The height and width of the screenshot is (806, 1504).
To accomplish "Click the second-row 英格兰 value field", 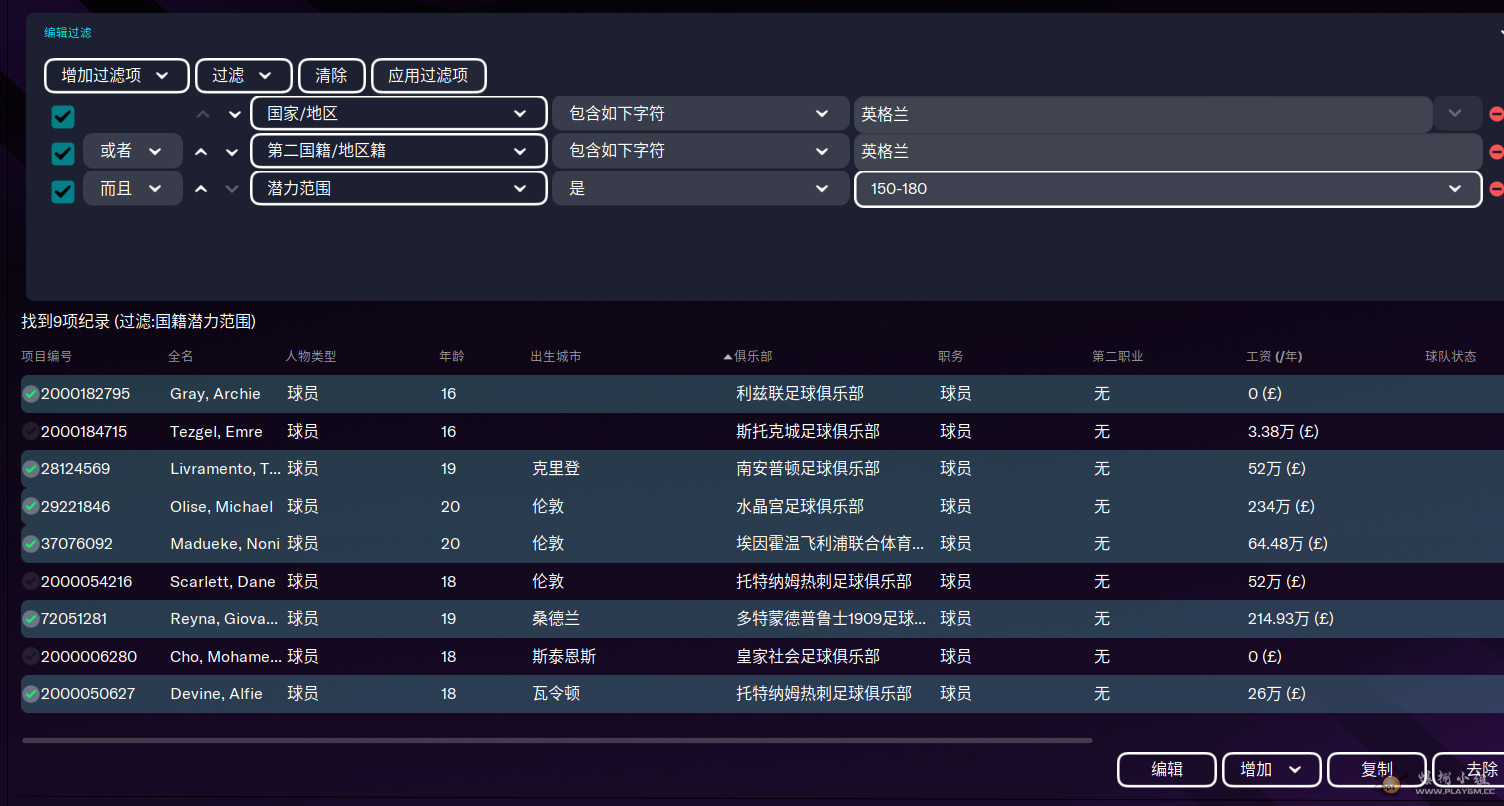I will point(1168,152).
